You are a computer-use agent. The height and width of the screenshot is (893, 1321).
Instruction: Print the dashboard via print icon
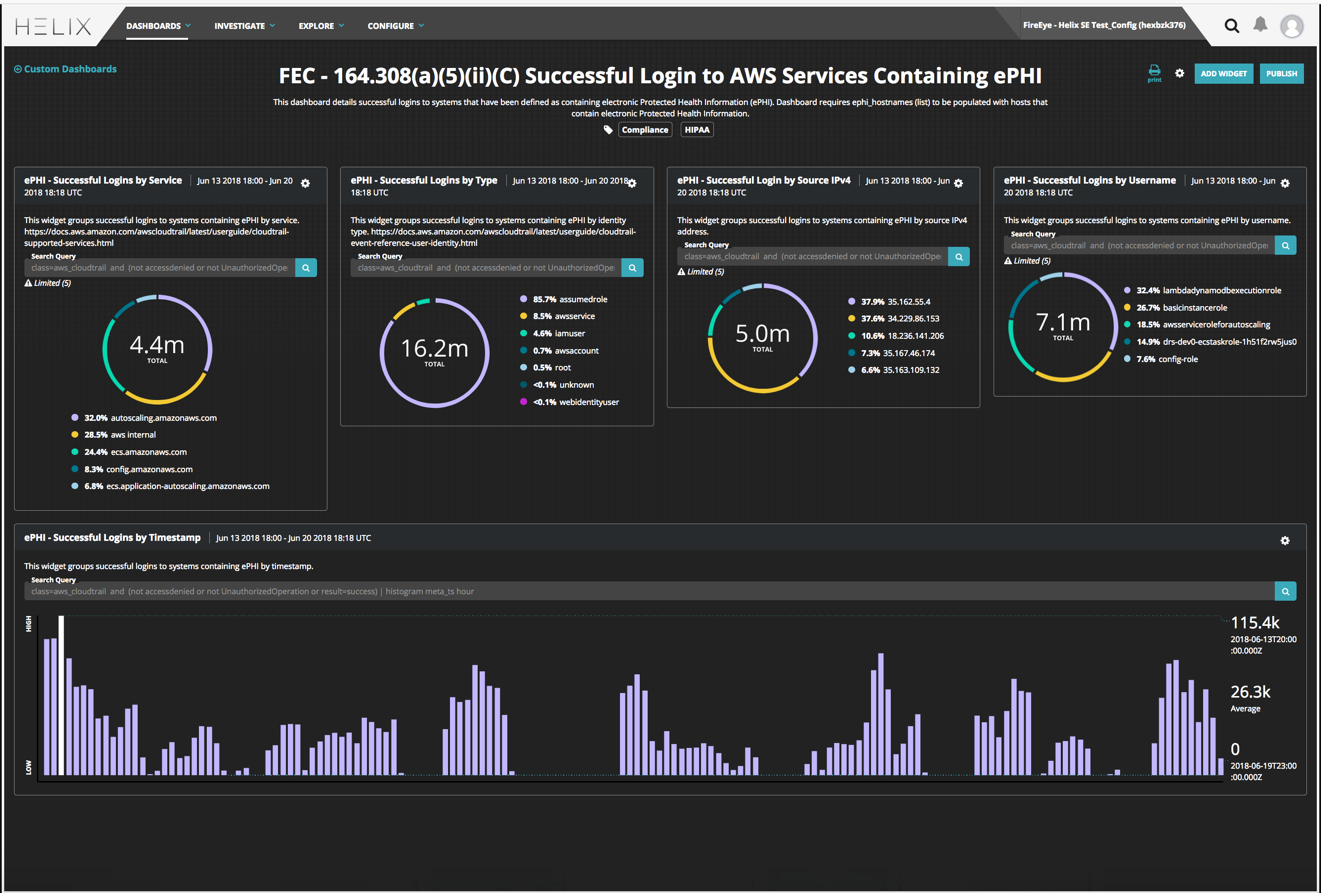pyautogui.click(x=1154, y=73)
